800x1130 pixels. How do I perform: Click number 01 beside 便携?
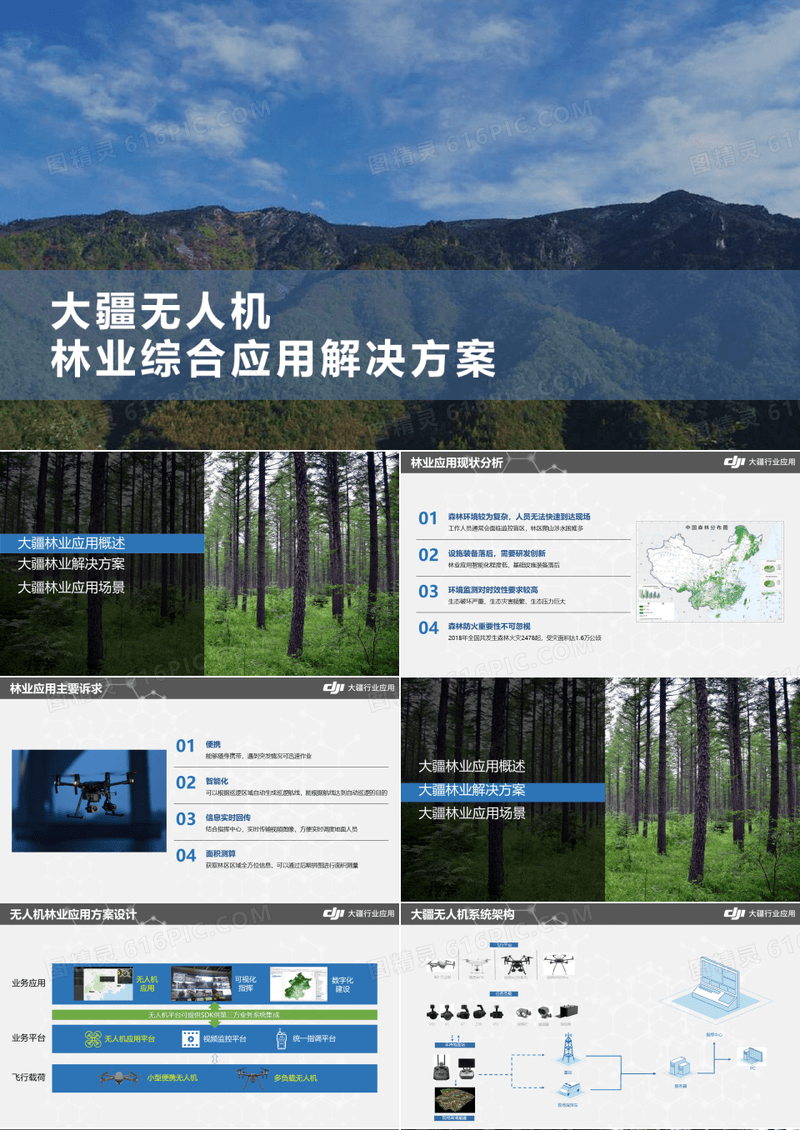pos(185,746)
